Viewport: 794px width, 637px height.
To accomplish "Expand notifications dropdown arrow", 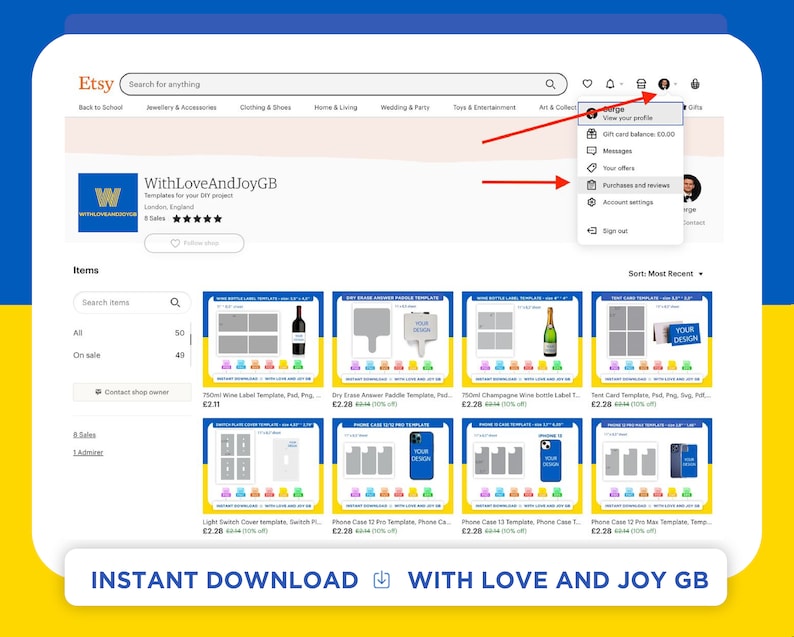I will click(x=621, y=84).
